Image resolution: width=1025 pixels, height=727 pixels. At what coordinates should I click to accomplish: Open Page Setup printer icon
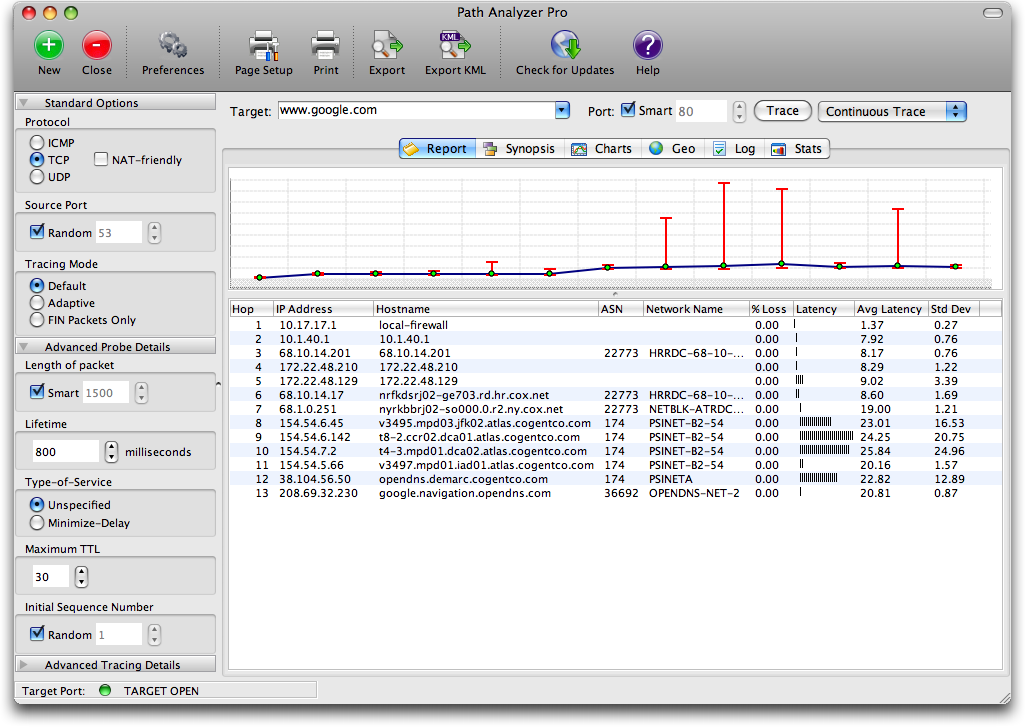coord(263,46)
